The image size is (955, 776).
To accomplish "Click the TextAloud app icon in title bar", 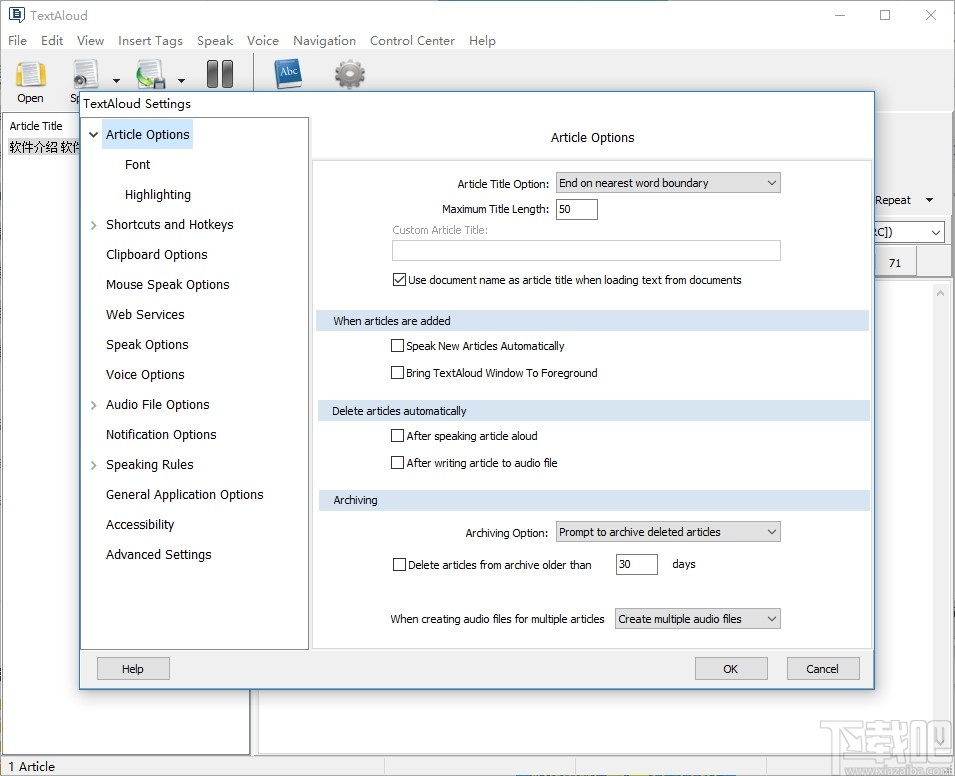I will (x=16, y=15).
